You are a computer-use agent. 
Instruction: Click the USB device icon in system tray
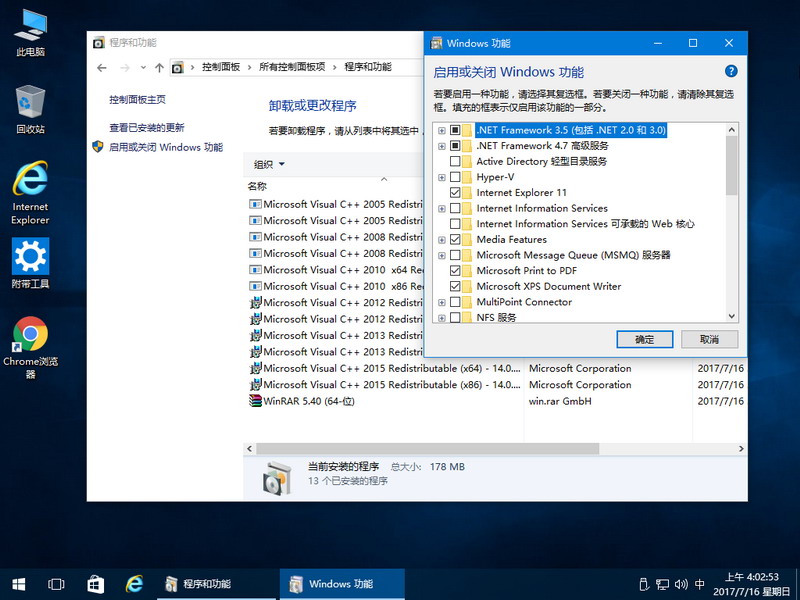(644, 584)
